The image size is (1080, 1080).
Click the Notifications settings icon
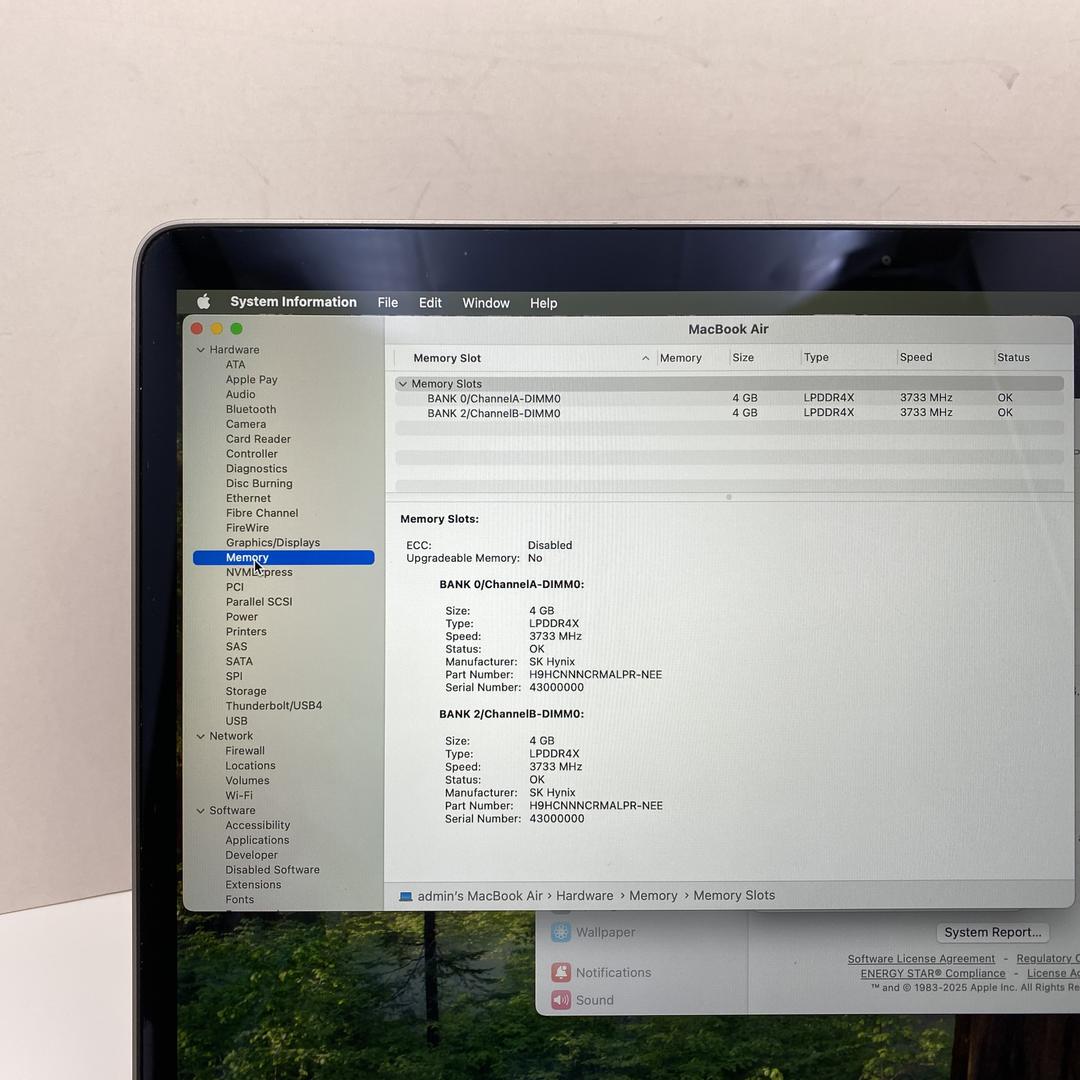(x=561, y=972)
